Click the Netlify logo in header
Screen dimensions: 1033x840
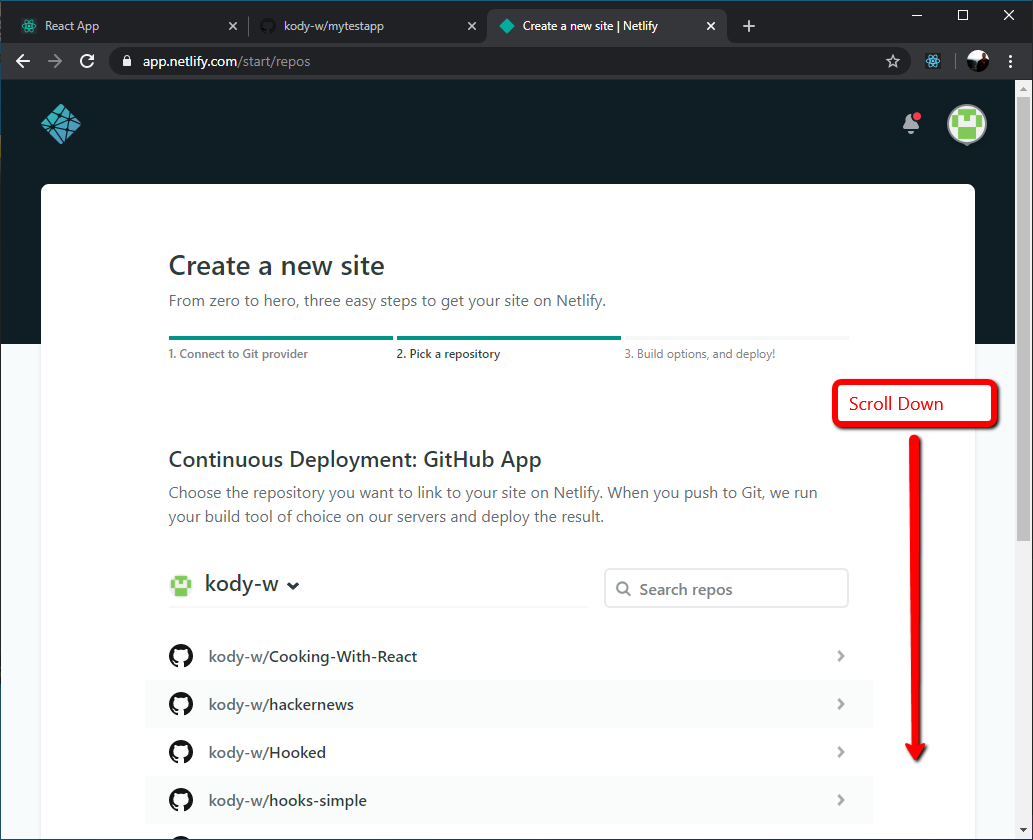click(x=61, y=124)
